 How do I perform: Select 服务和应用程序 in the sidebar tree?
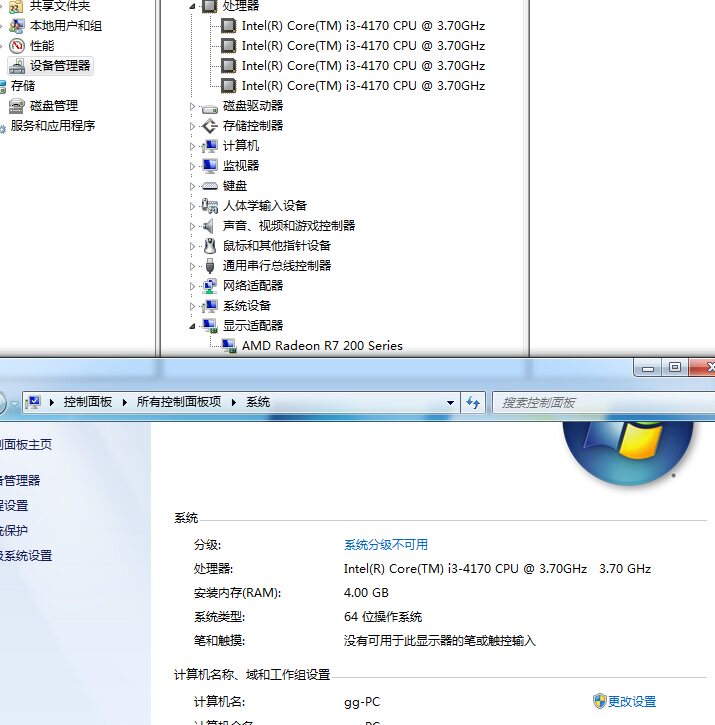coord(53,126)
